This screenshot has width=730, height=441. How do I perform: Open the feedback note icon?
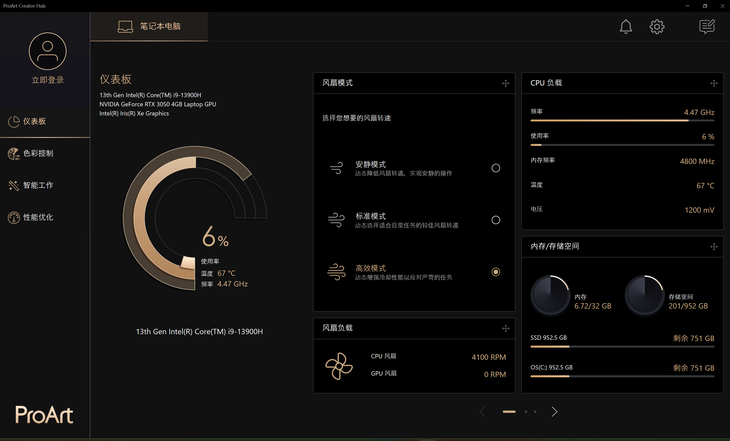click(707, 27)
